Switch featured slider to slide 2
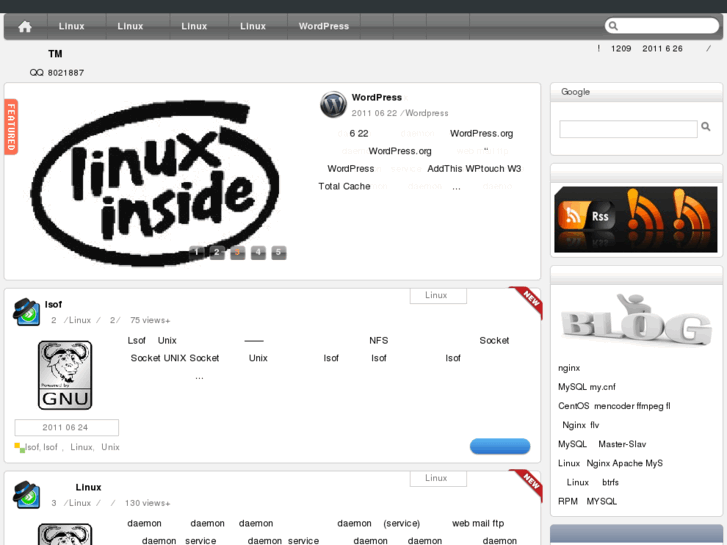727x545 pixels. coord(217,252)
